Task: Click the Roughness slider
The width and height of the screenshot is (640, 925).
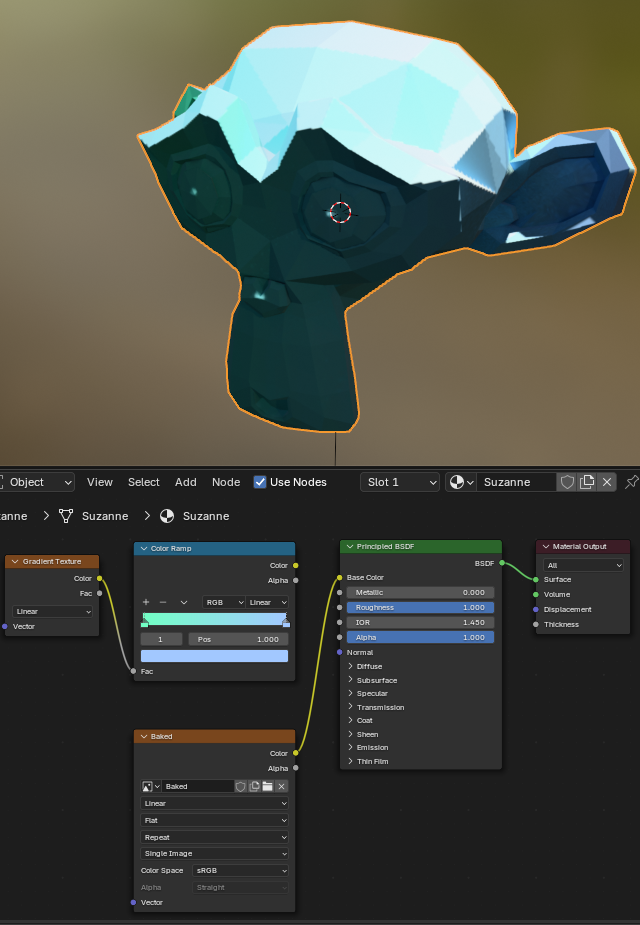Action: [x=421, y=607]
